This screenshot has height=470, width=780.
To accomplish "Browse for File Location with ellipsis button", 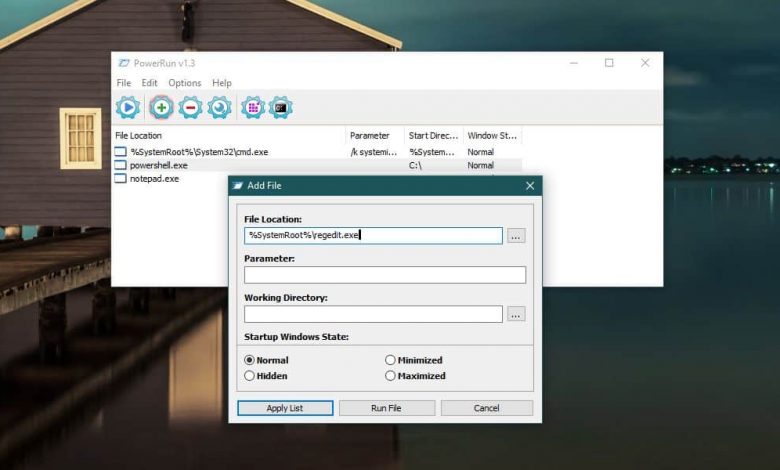I will coord(516,236).
